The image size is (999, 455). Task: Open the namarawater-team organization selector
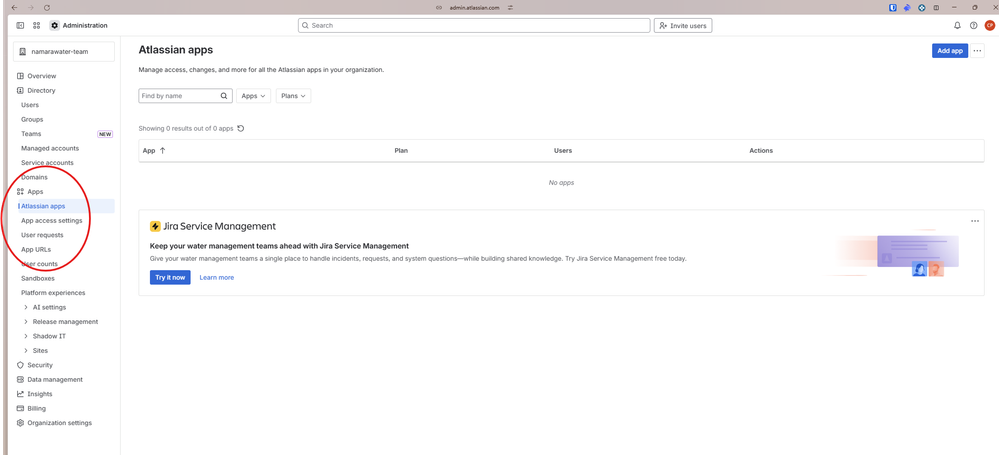64,52
